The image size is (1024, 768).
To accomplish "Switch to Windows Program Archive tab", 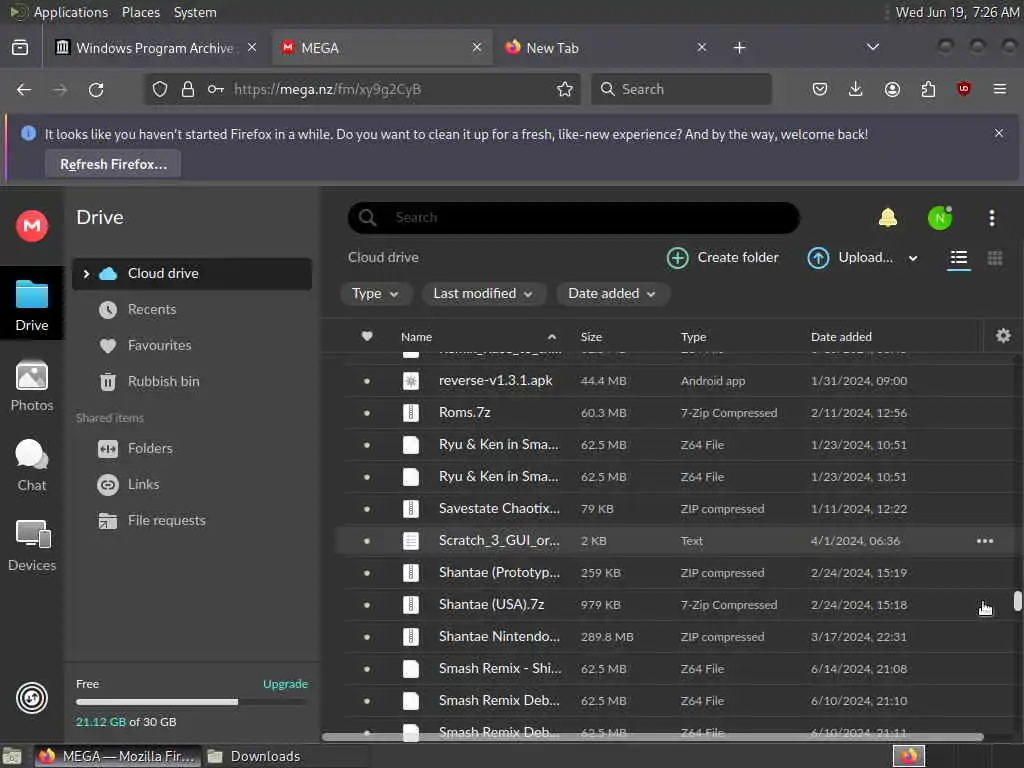I will (155, 48).
